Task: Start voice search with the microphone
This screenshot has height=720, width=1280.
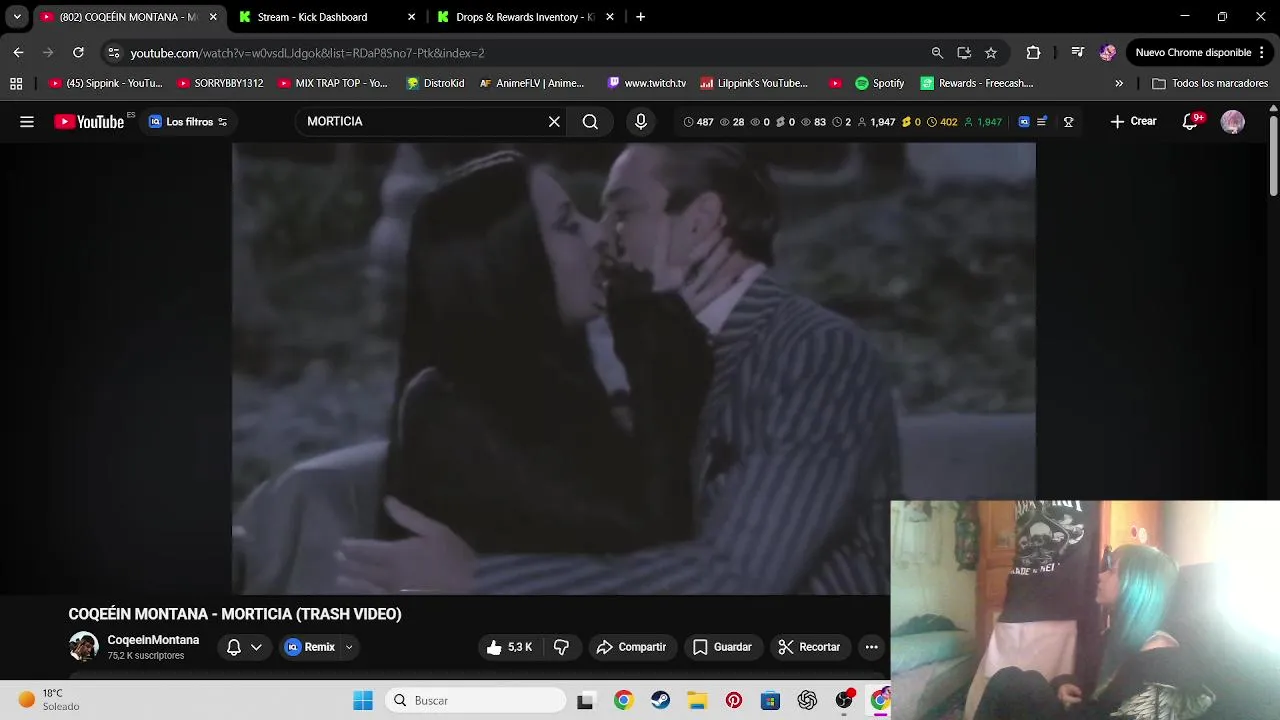Action: 641,122
